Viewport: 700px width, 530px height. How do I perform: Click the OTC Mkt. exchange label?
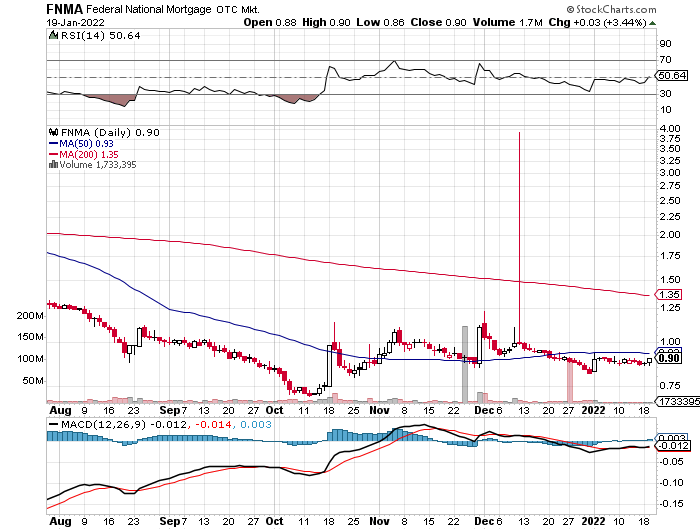coord(238,9)
